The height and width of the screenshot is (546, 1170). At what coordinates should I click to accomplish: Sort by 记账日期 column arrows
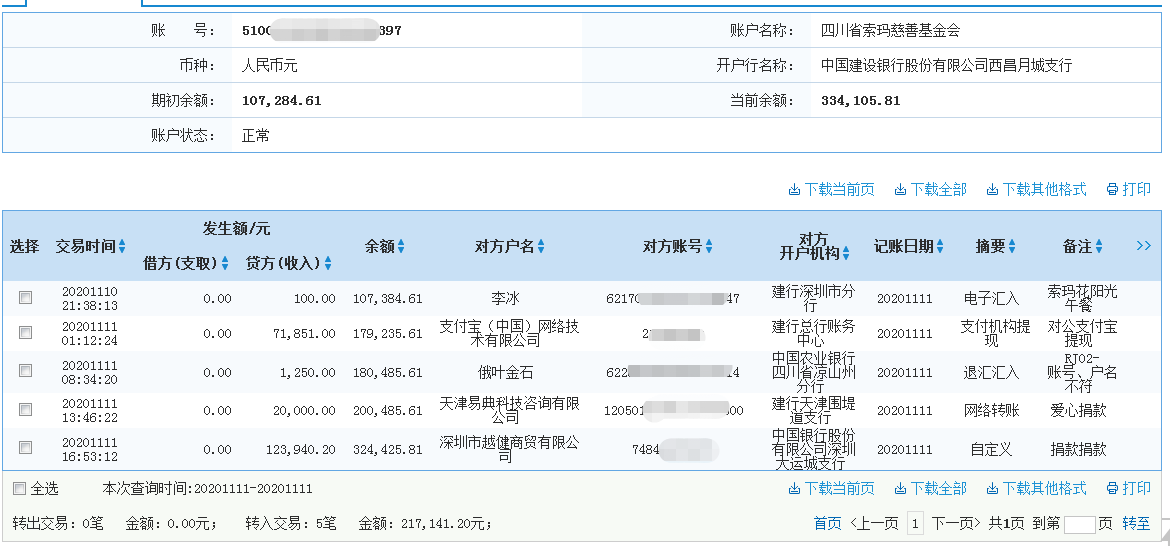940,246
